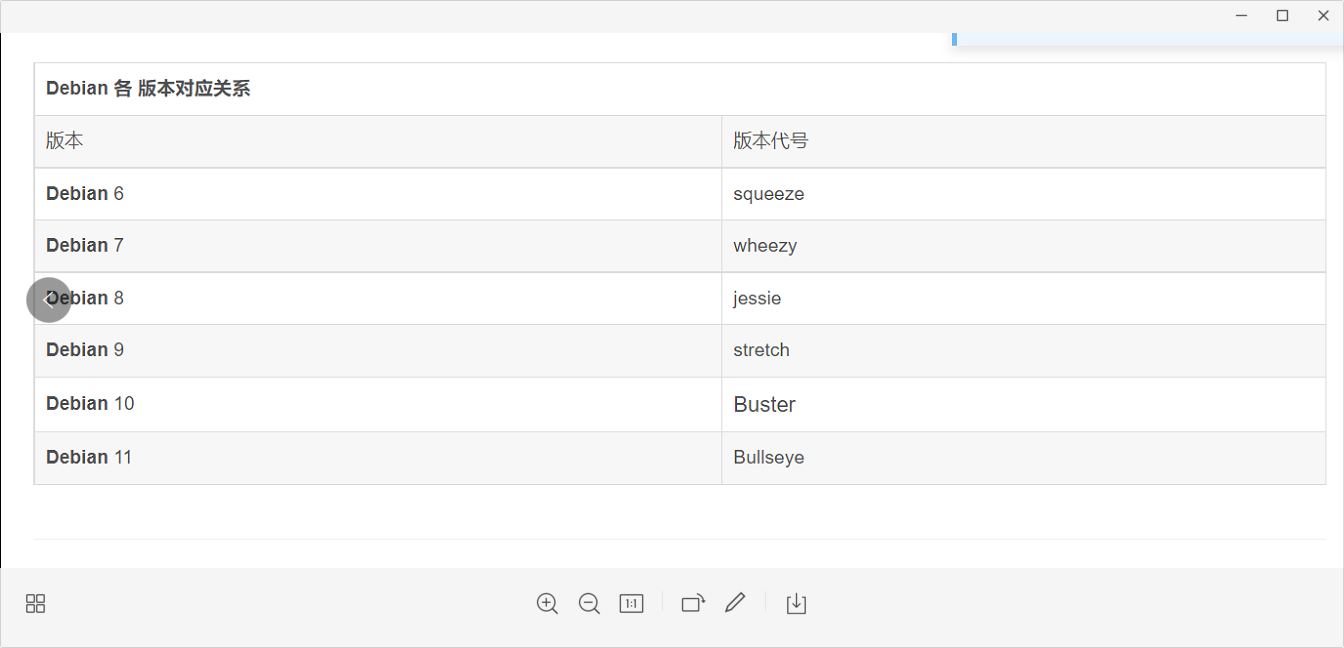Select the "Debian 9" cell
Viewport: 1344px width, 648px height.
coord(378,350)
